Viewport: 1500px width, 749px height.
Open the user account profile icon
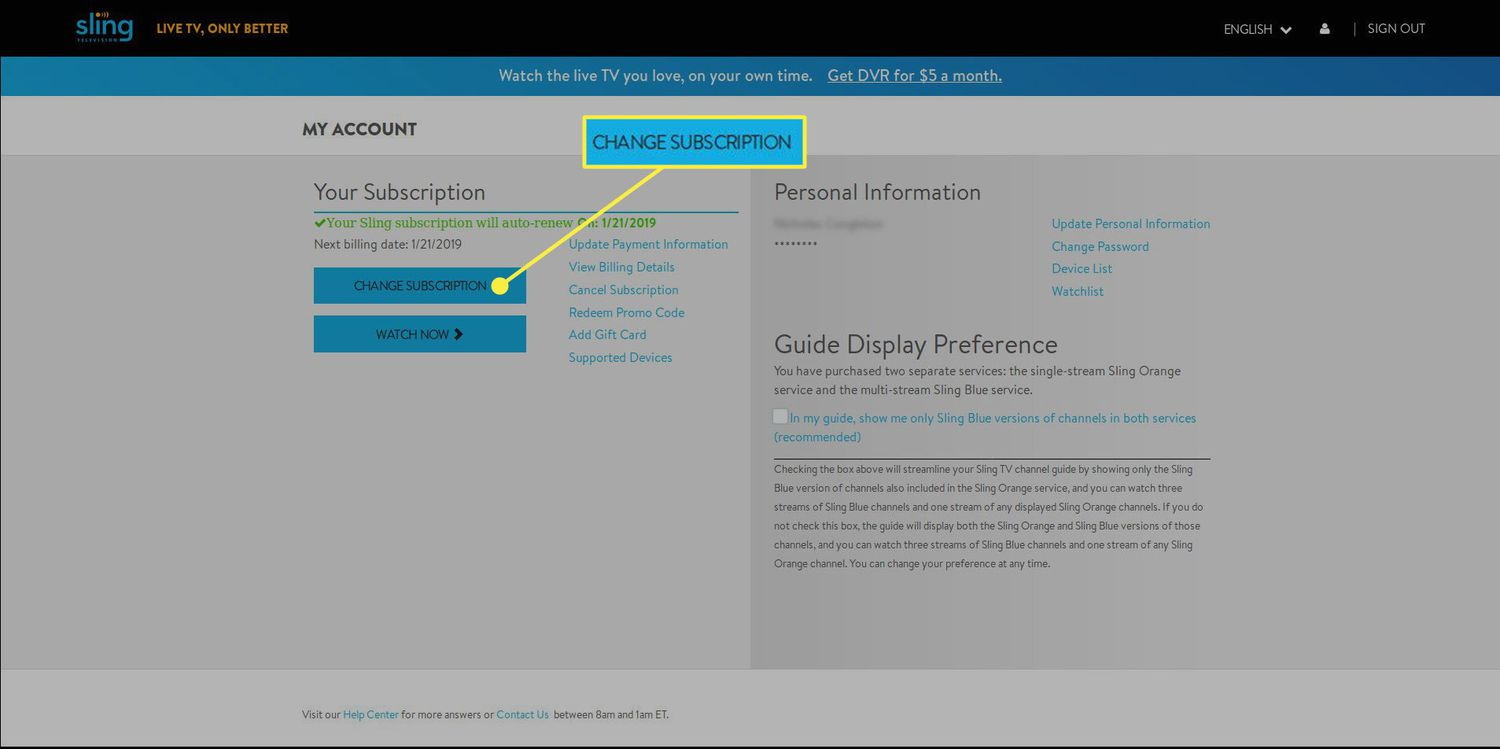click(1324, 29)
